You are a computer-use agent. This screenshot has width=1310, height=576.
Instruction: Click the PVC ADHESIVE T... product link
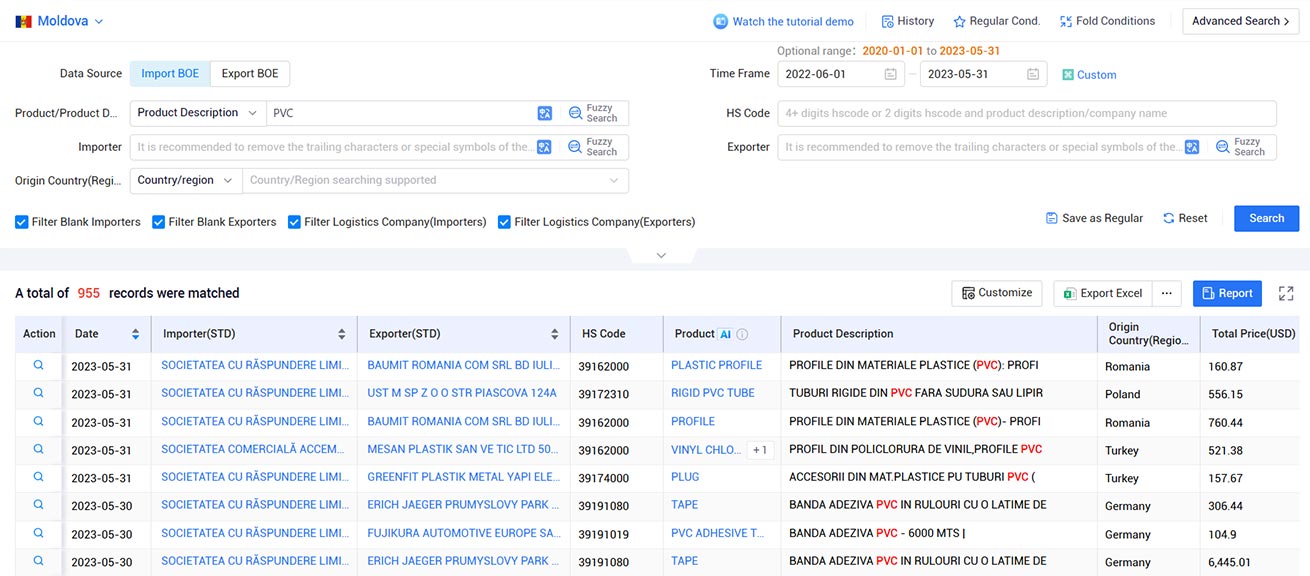coord(717,534)
